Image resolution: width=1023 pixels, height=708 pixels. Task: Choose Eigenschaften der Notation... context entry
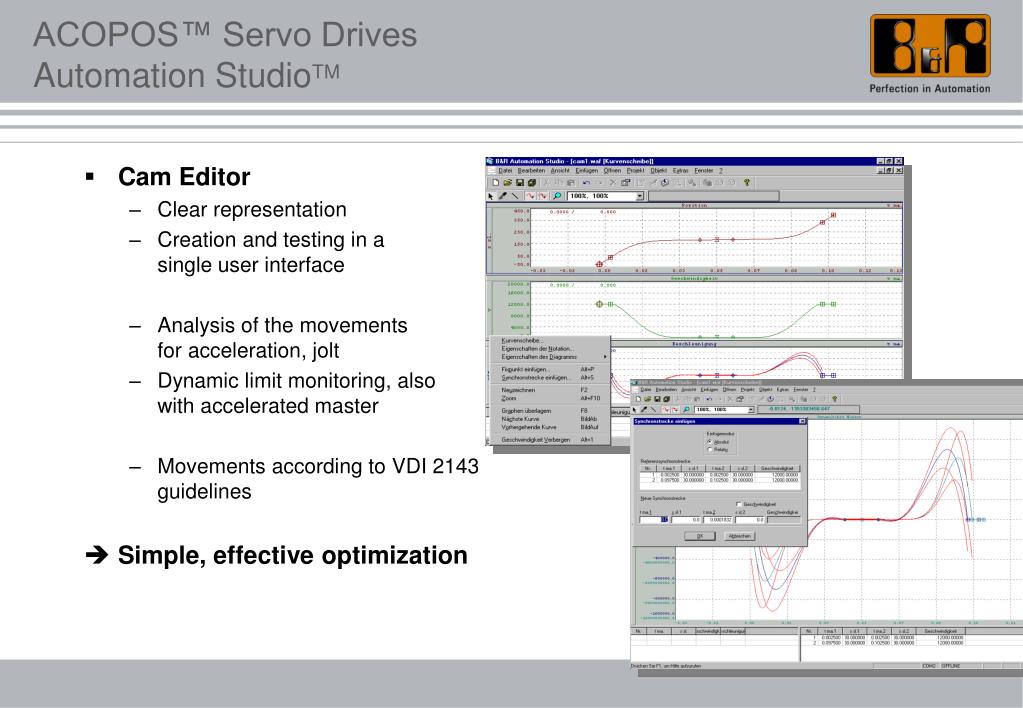tap(551, 348)
